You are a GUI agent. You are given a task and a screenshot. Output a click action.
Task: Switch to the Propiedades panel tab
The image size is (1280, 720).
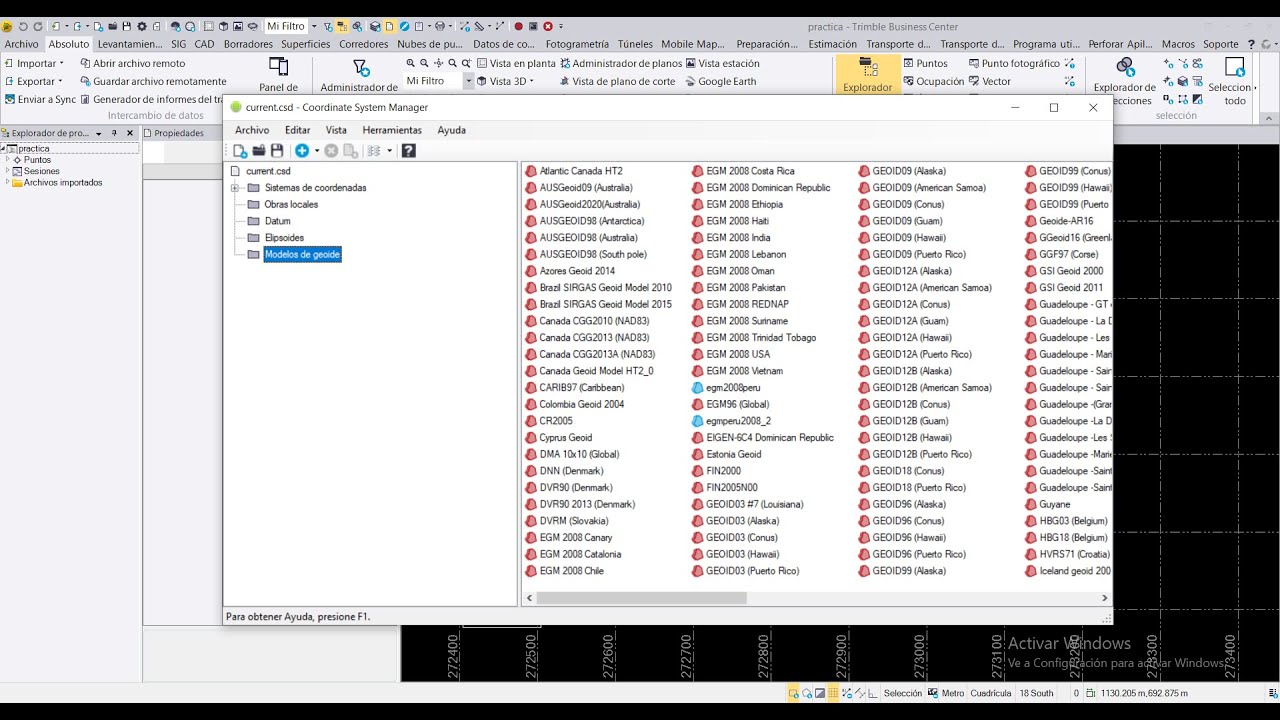174,133
